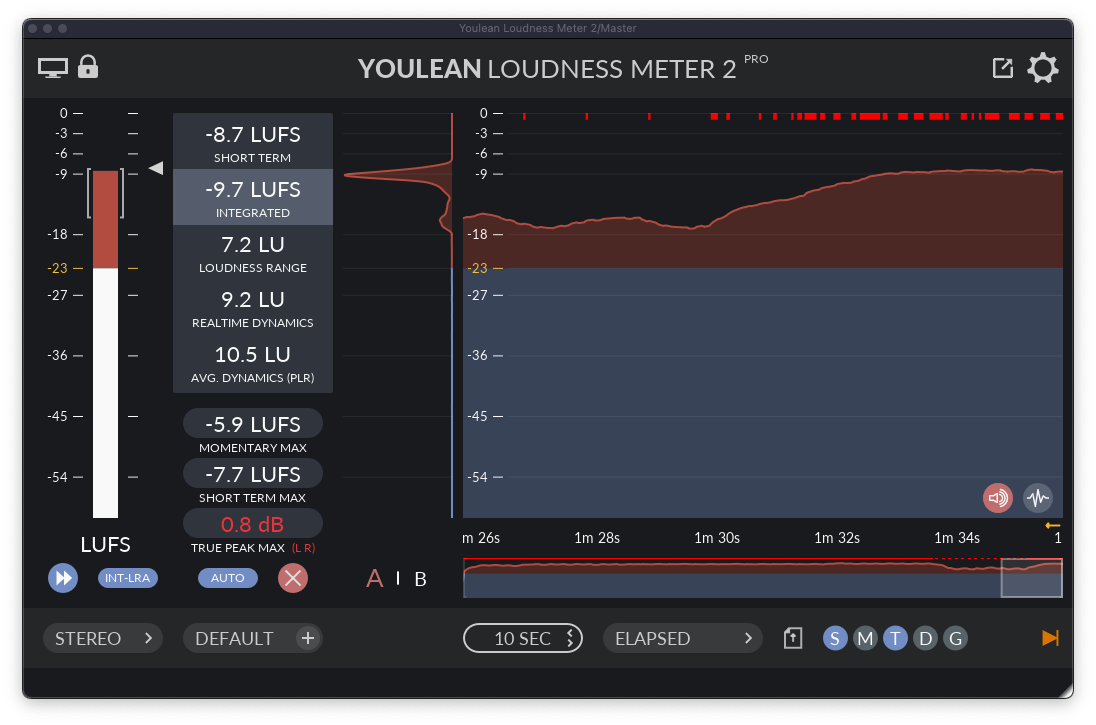Image resolution: width=1096 pixels, height=725 pixels.
Task: Jump to end with orange arrow
Action: (1050, 638)
